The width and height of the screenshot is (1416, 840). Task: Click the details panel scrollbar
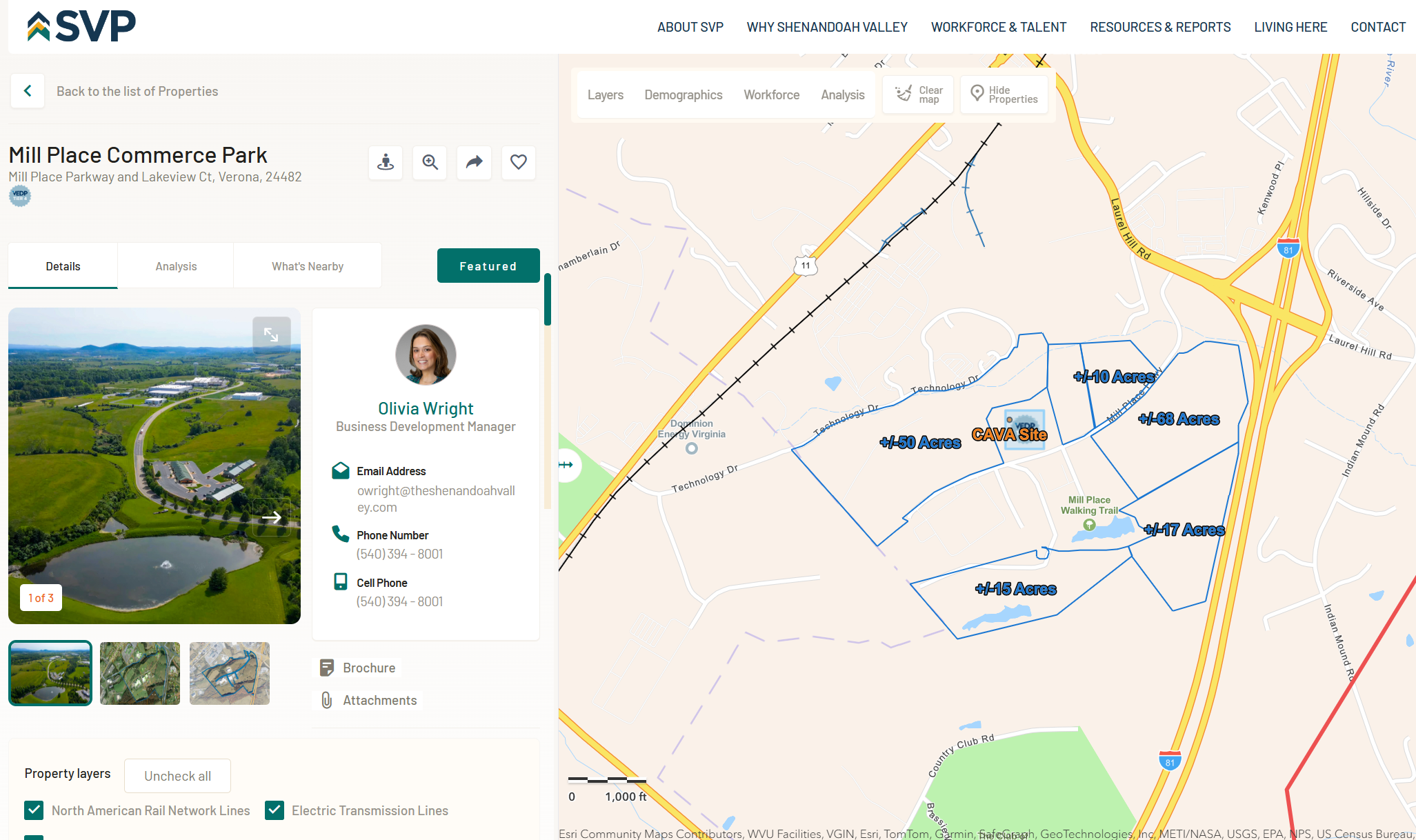(x=548, y=299)
